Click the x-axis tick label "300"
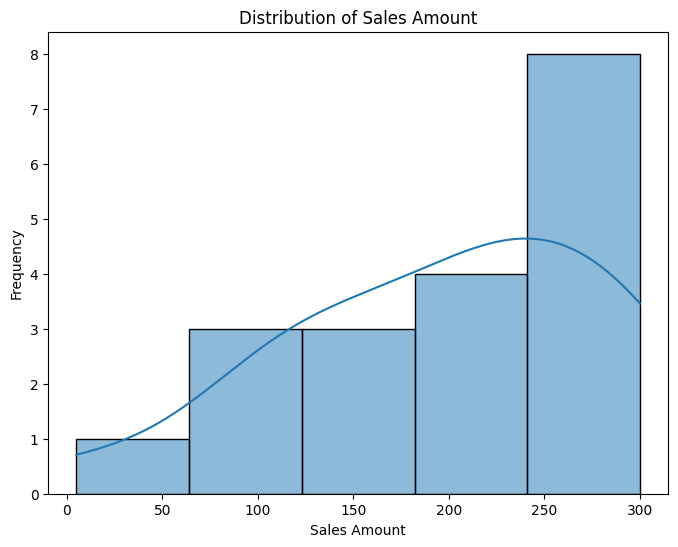 [640, 510]
